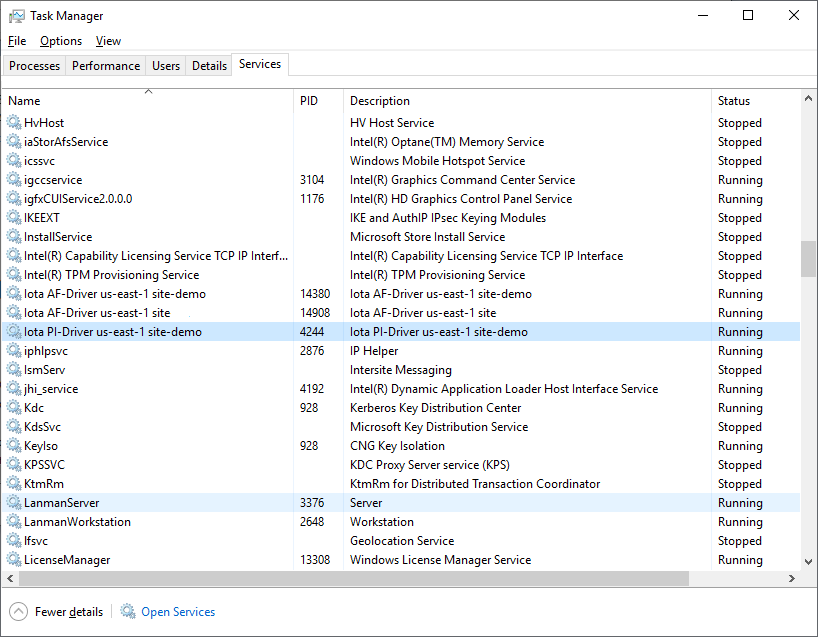Click the jhi_service gear icon

[14, 389]
